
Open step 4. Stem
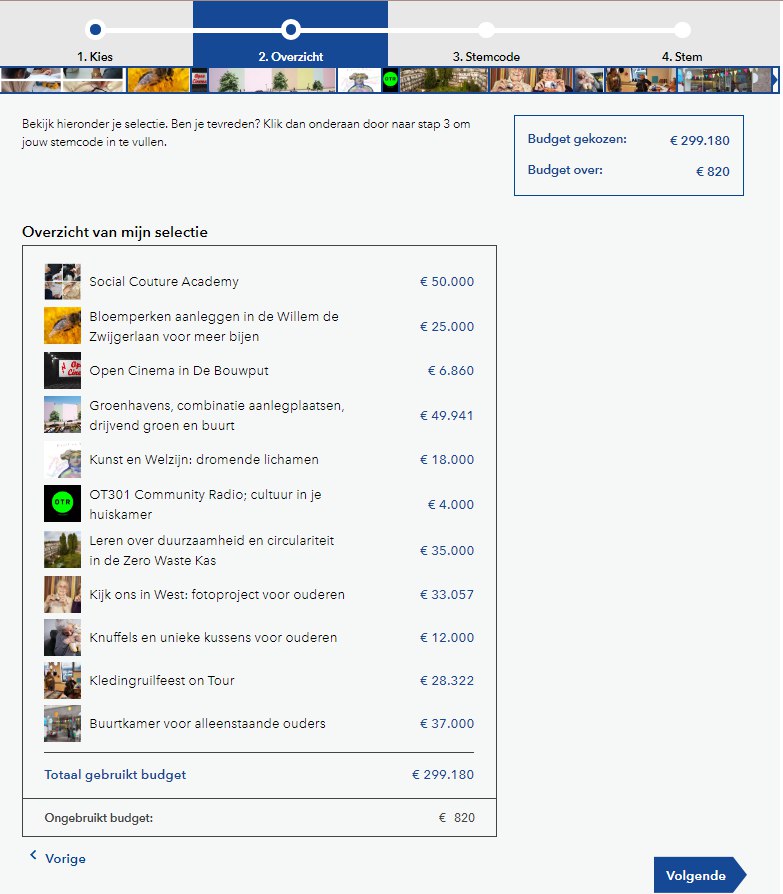(681, 56)
